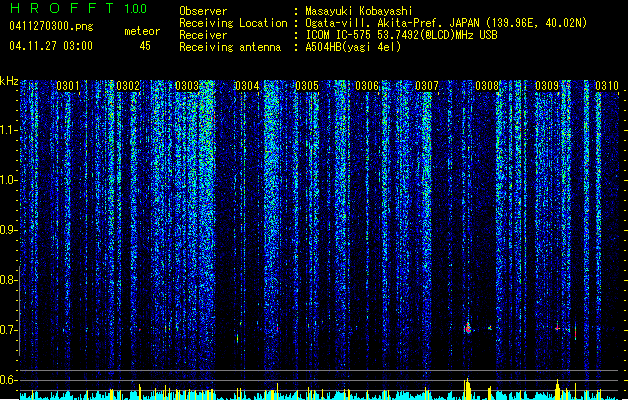The height and width of the screenshot is (400, 629).
Task: Click the 1.0 kHz axis tick label
Action: [x=9, y=180]
